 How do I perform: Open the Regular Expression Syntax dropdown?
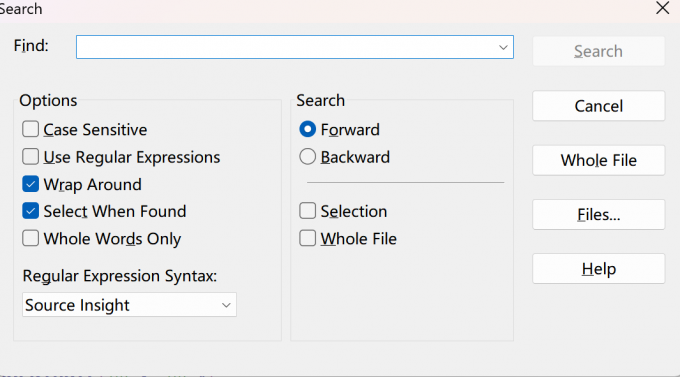[x=129, y=305]
